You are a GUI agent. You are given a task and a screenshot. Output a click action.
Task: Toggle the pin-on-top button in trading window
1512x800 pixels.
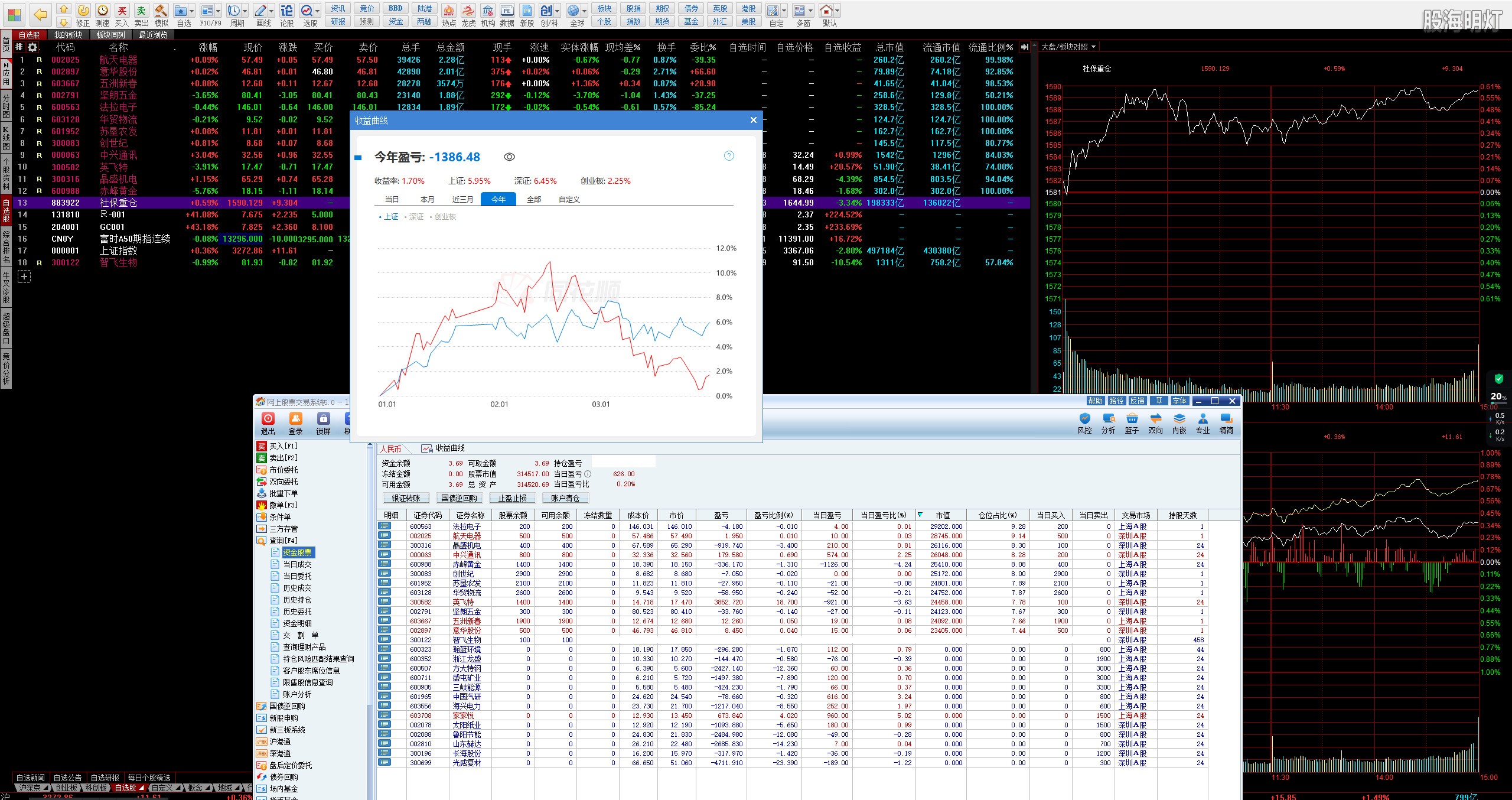(x=1159, y=401)
